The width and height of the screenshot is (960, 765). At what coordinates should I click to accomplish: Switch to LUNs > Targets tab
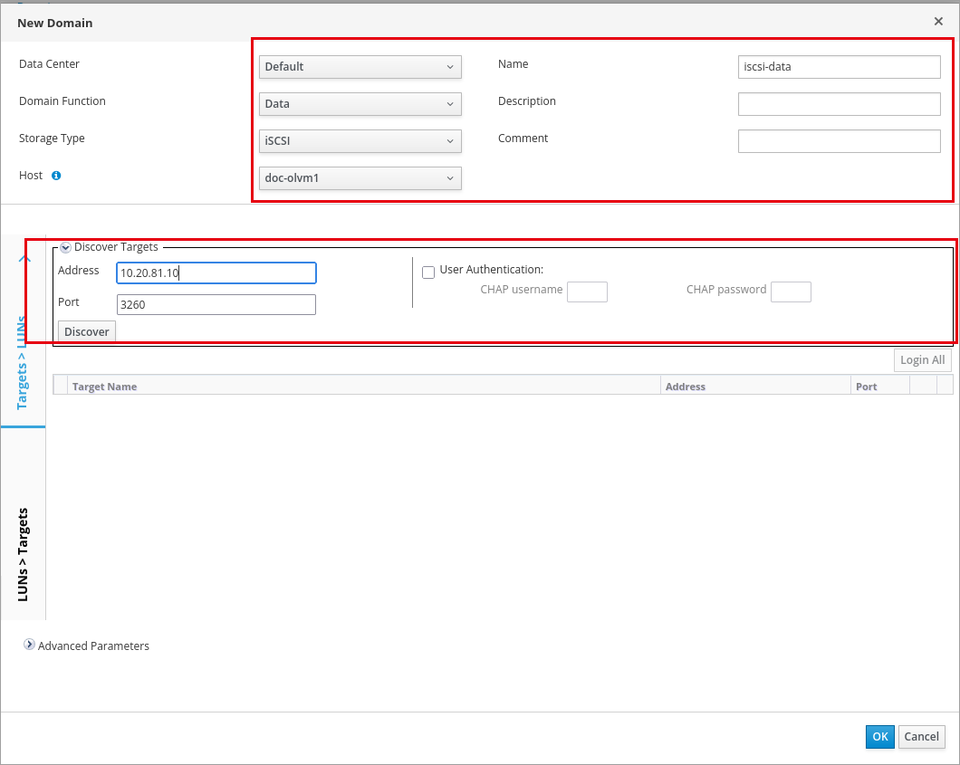tap(23, 554)
